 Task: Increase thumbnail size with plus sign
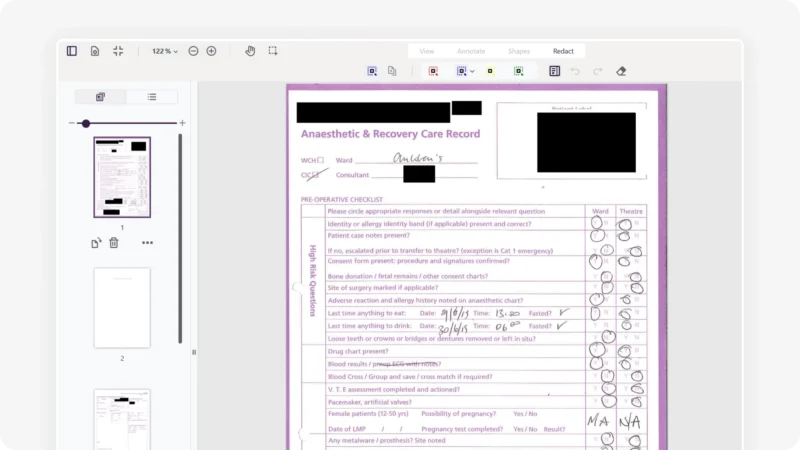[x=182, y=123]
